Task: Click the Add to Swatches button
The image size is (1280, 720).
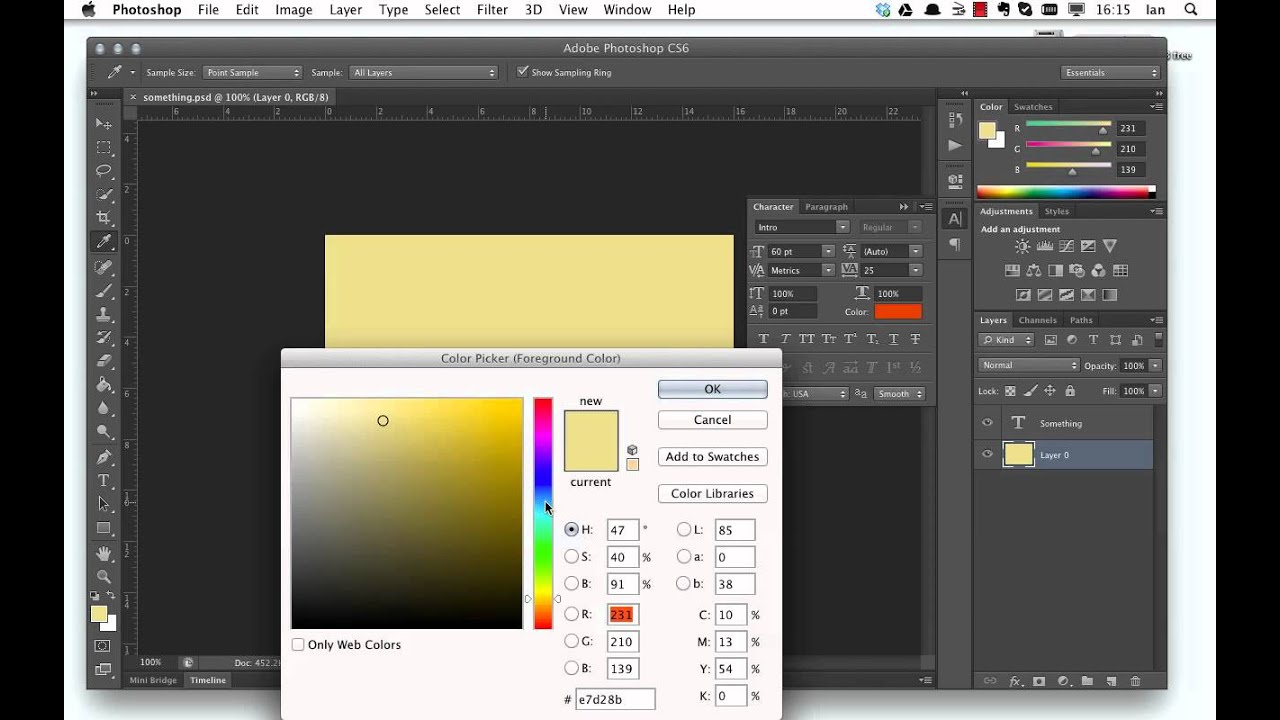Action: [713, 457]
